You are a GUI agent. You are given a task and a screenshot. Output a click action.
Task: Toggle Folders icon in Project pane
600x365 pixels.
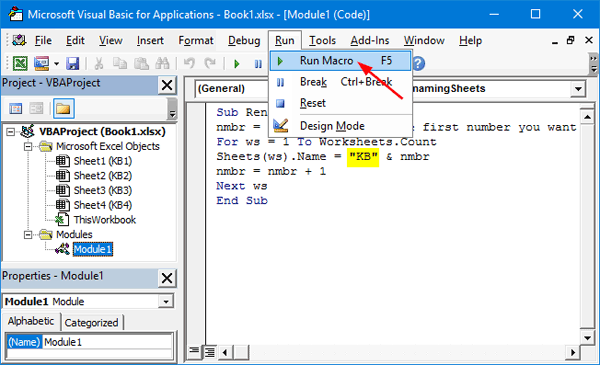coord(63,109)
